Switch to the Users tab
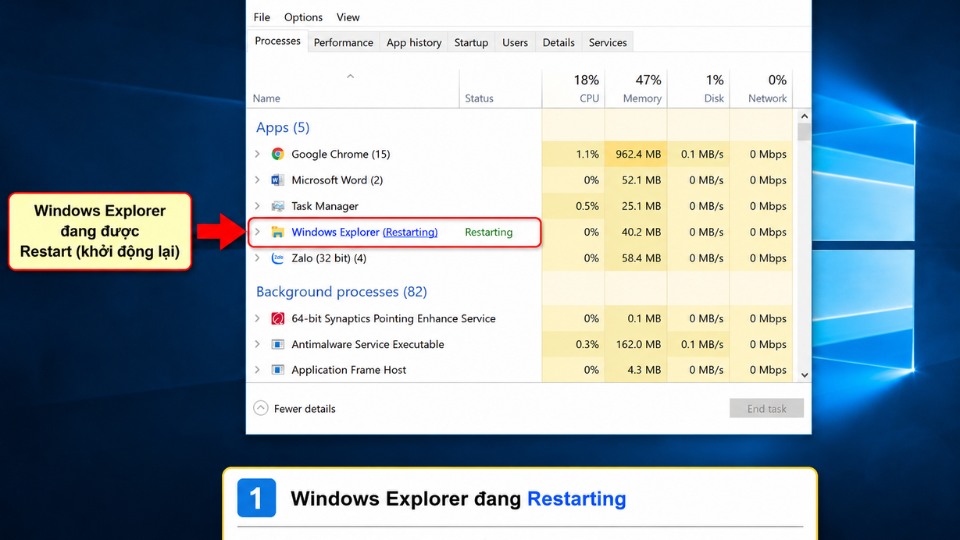This screenshot has width=960, height=540. (x=515, y=42)
